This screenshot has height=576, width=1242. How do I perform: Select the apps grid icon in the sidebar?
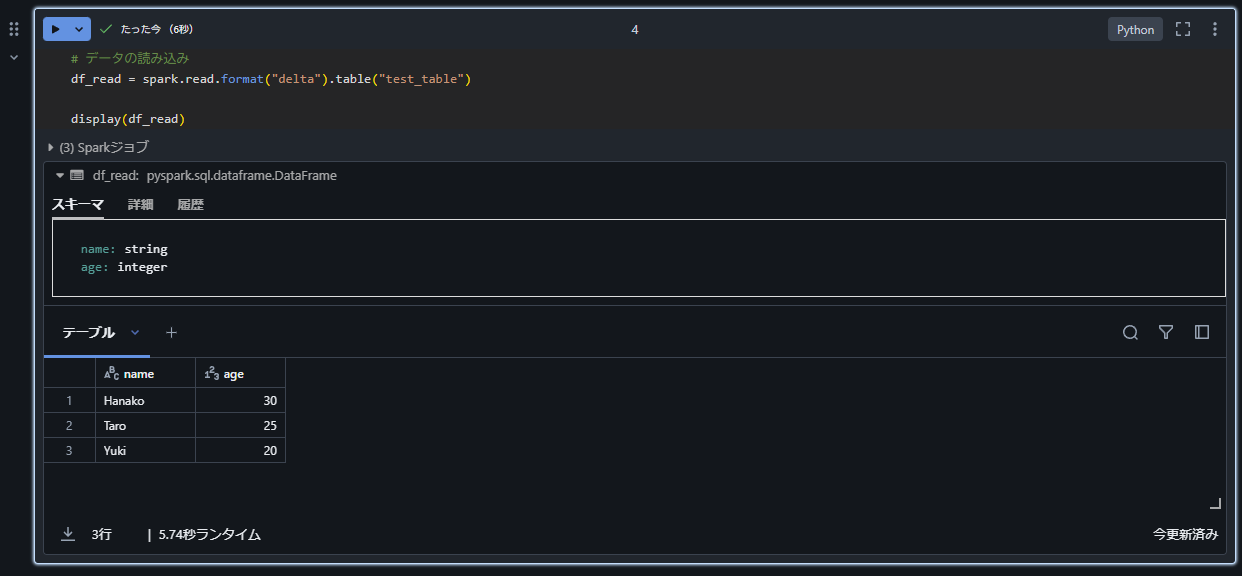pos(13,28)
